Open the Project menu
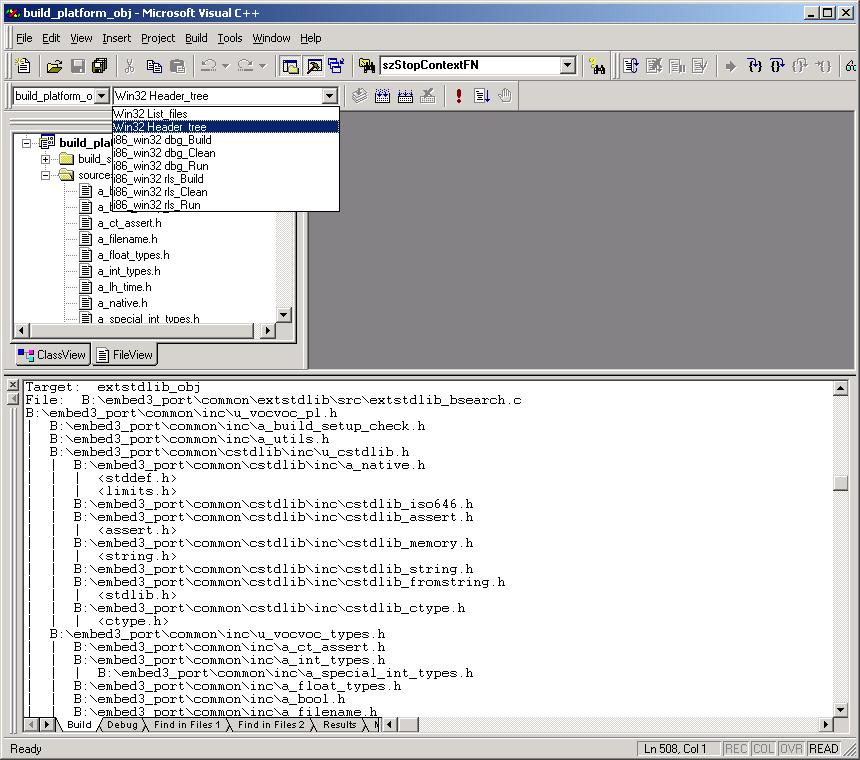The image size is (860, 760). 158,38
